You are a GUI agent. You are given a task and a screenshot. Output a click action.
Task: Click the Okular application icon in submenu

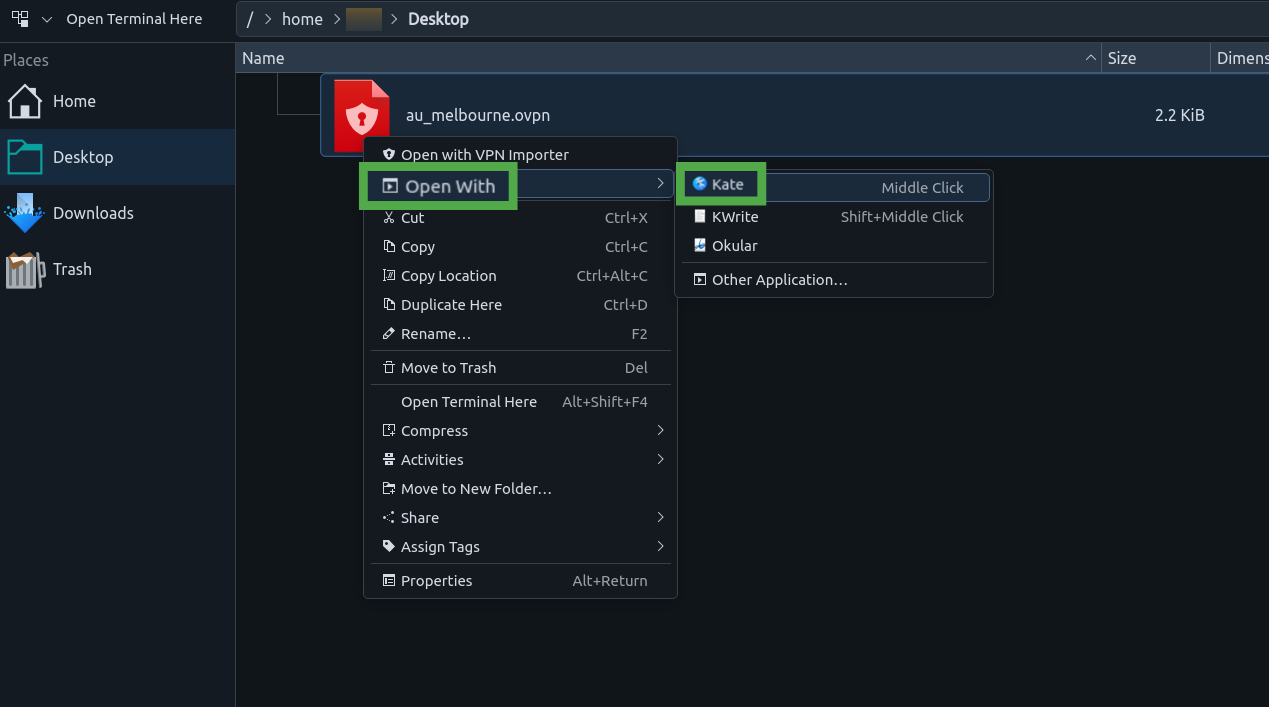[x=700, y=245]
